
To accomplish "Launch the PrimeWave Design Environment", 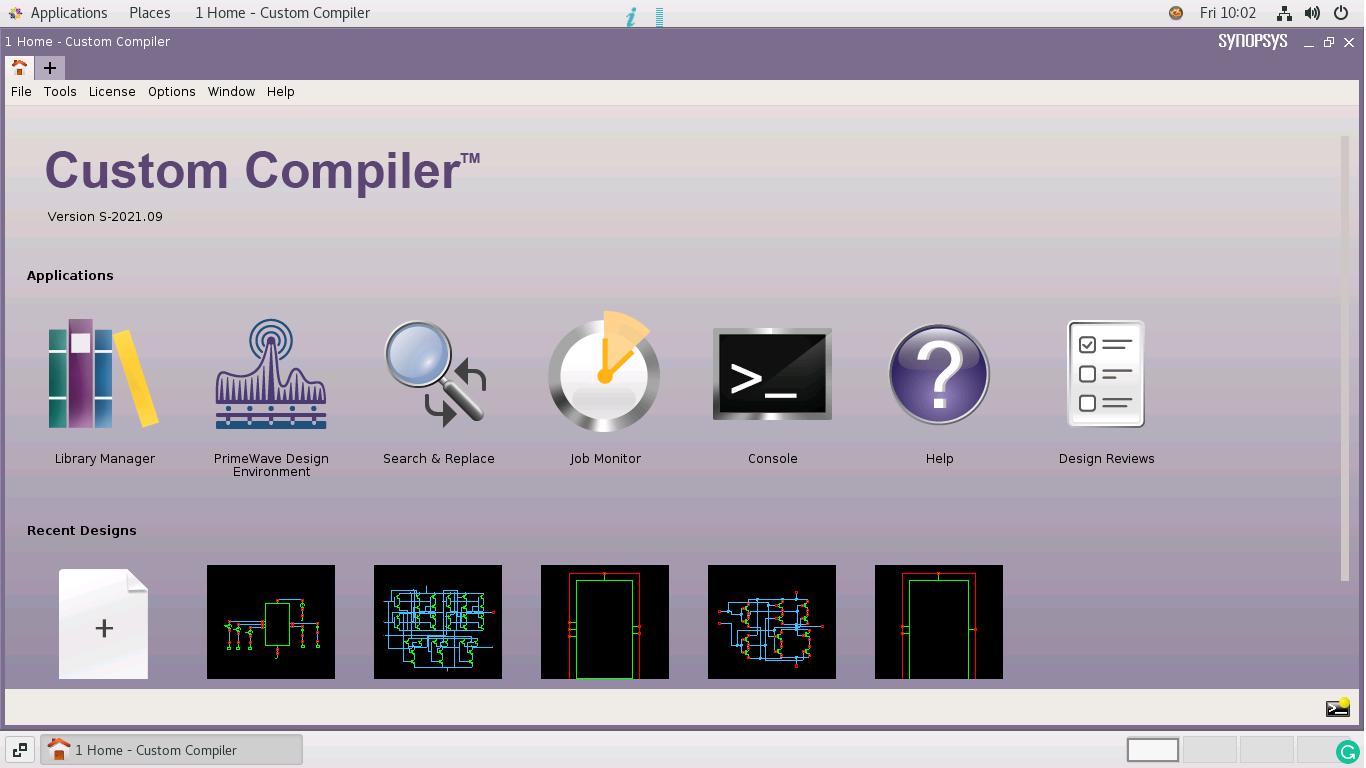I will [271, 374].
